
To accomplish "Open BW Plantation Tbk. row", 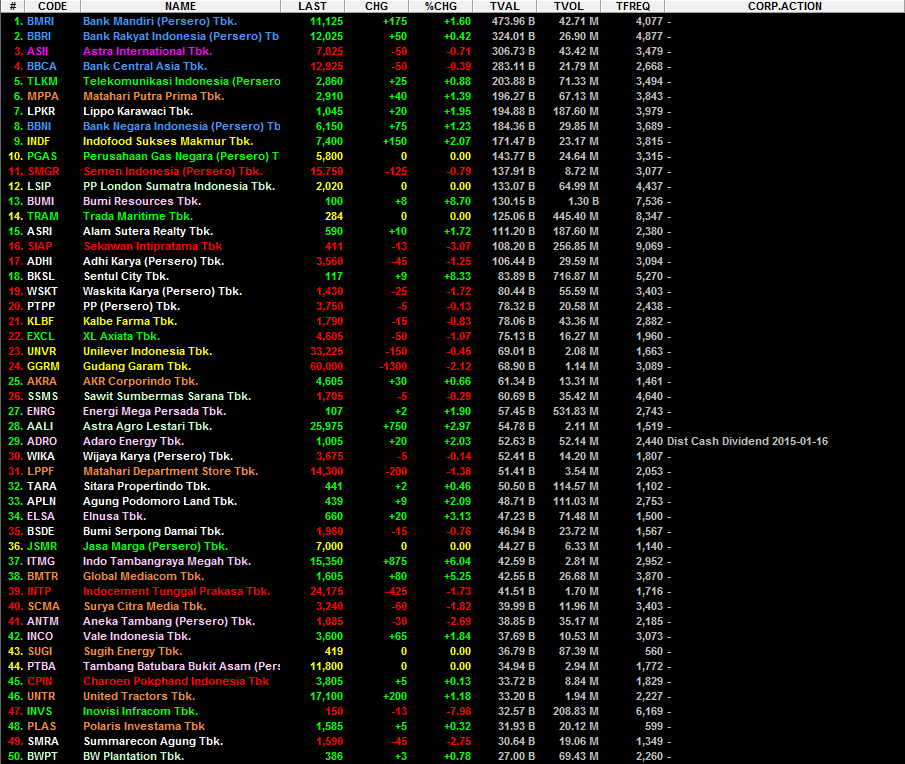I will 452,756.
